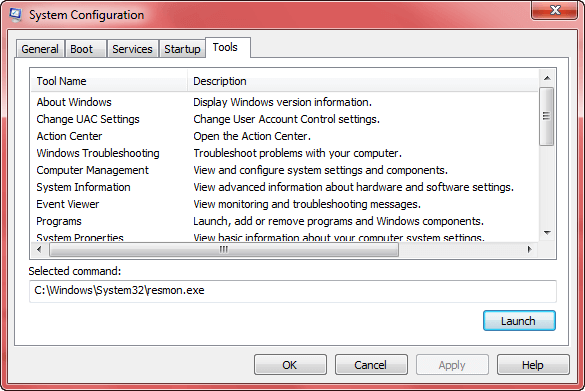The height and width of the screenshot is (391, 585).
Task: Click the horizontal scrollbar right arrow
Action: (529, 249)
